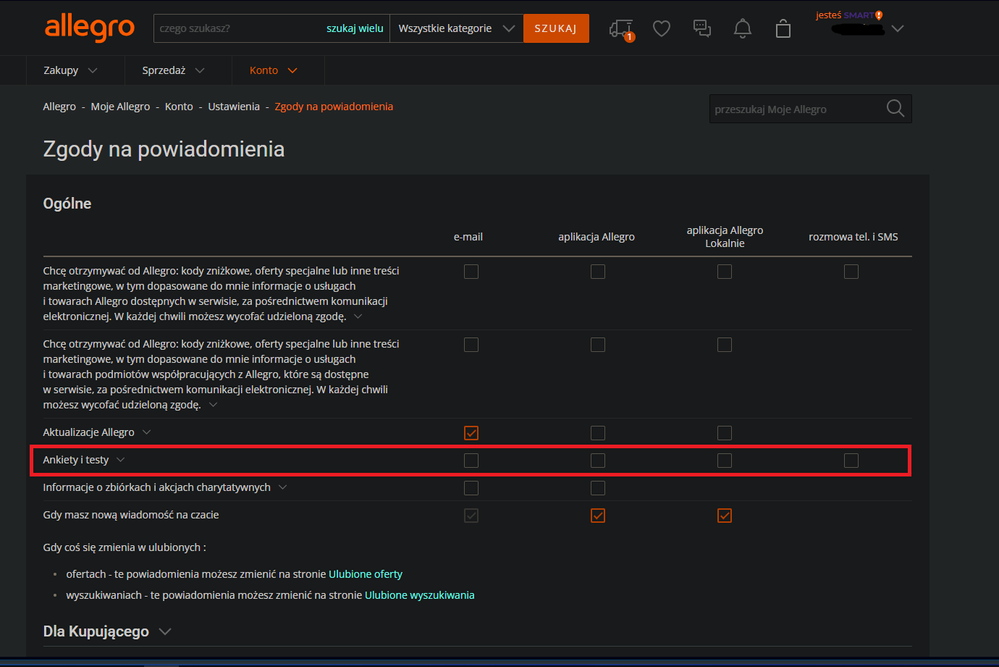
Task: Open favorites heart icon
Action: [661, 28]
